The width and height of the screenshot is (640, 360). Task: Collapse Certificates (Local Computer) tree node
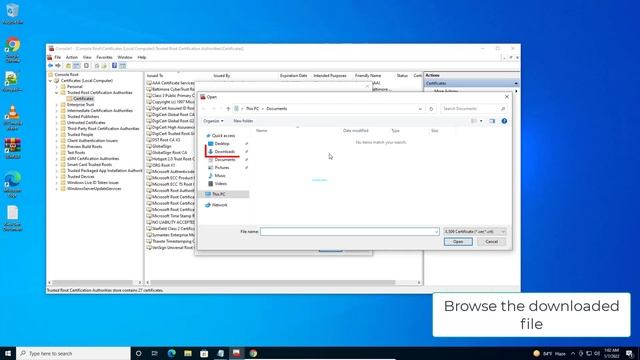click(x=51, y=81)
